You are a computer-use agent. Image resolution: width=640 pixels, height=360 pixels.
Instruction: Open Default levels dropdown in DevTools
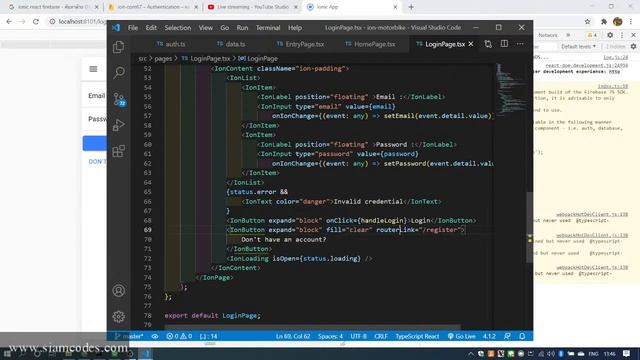[578, 47]
